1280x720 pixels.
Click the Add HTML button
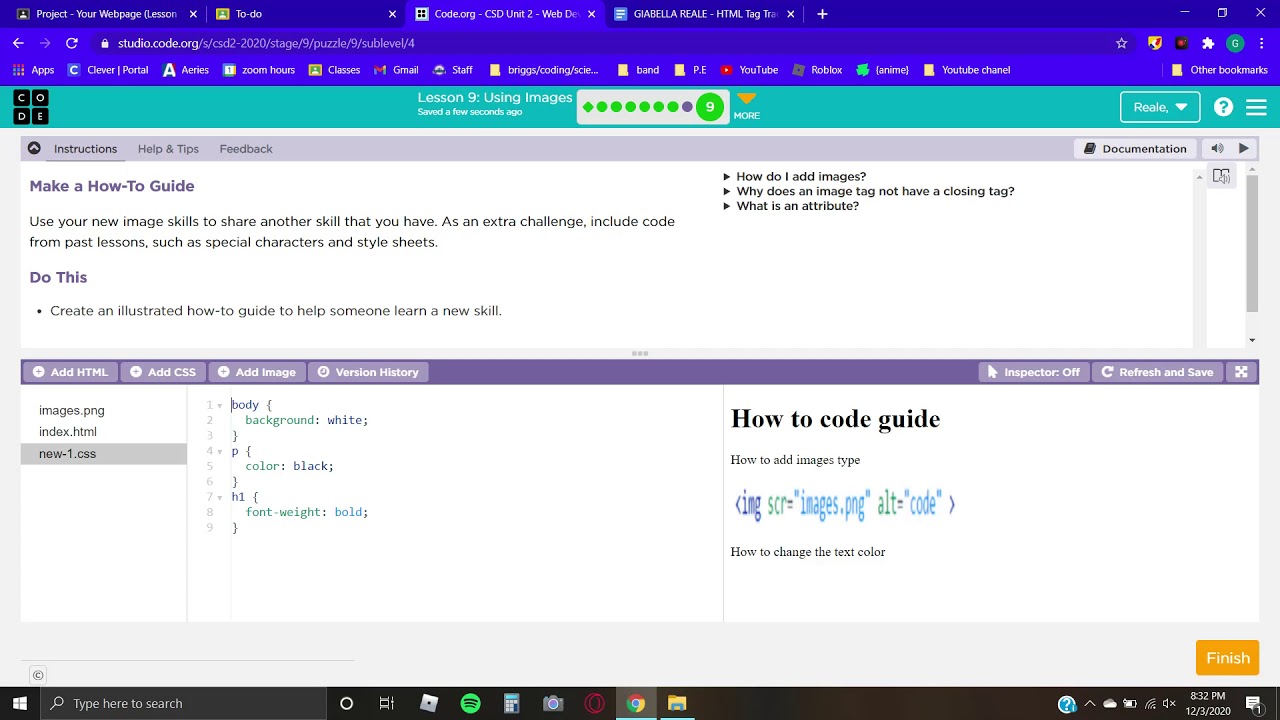coord(70,372)
